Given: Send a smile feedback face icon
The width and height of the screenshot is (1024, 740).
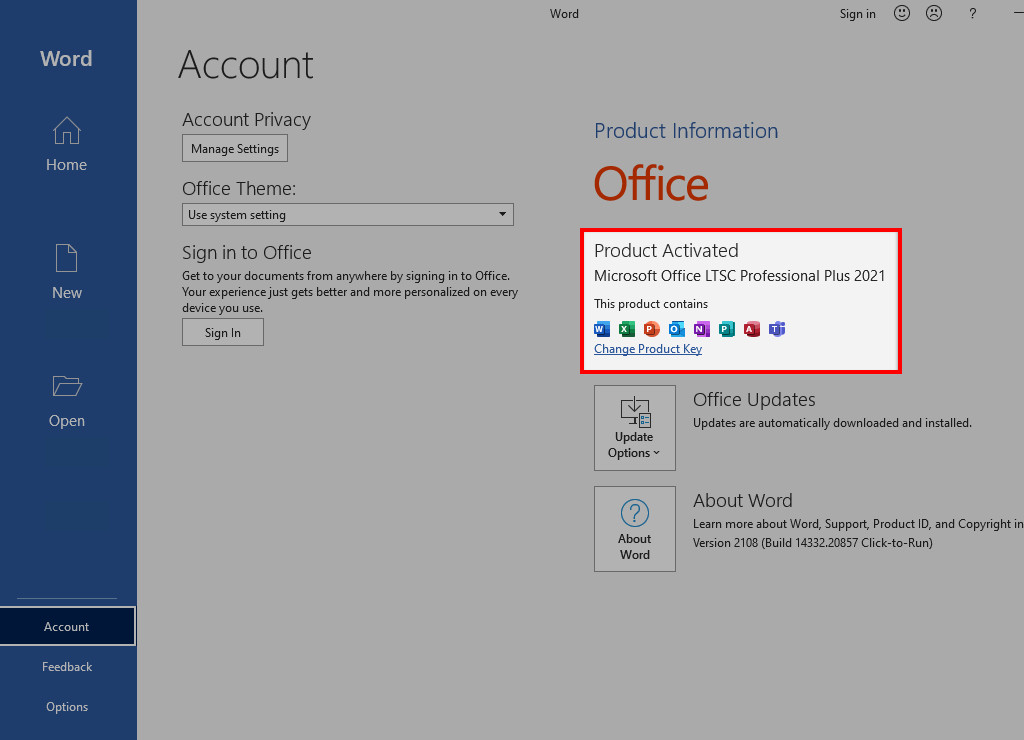Looking at the screenshot, I should click(902, 13).
